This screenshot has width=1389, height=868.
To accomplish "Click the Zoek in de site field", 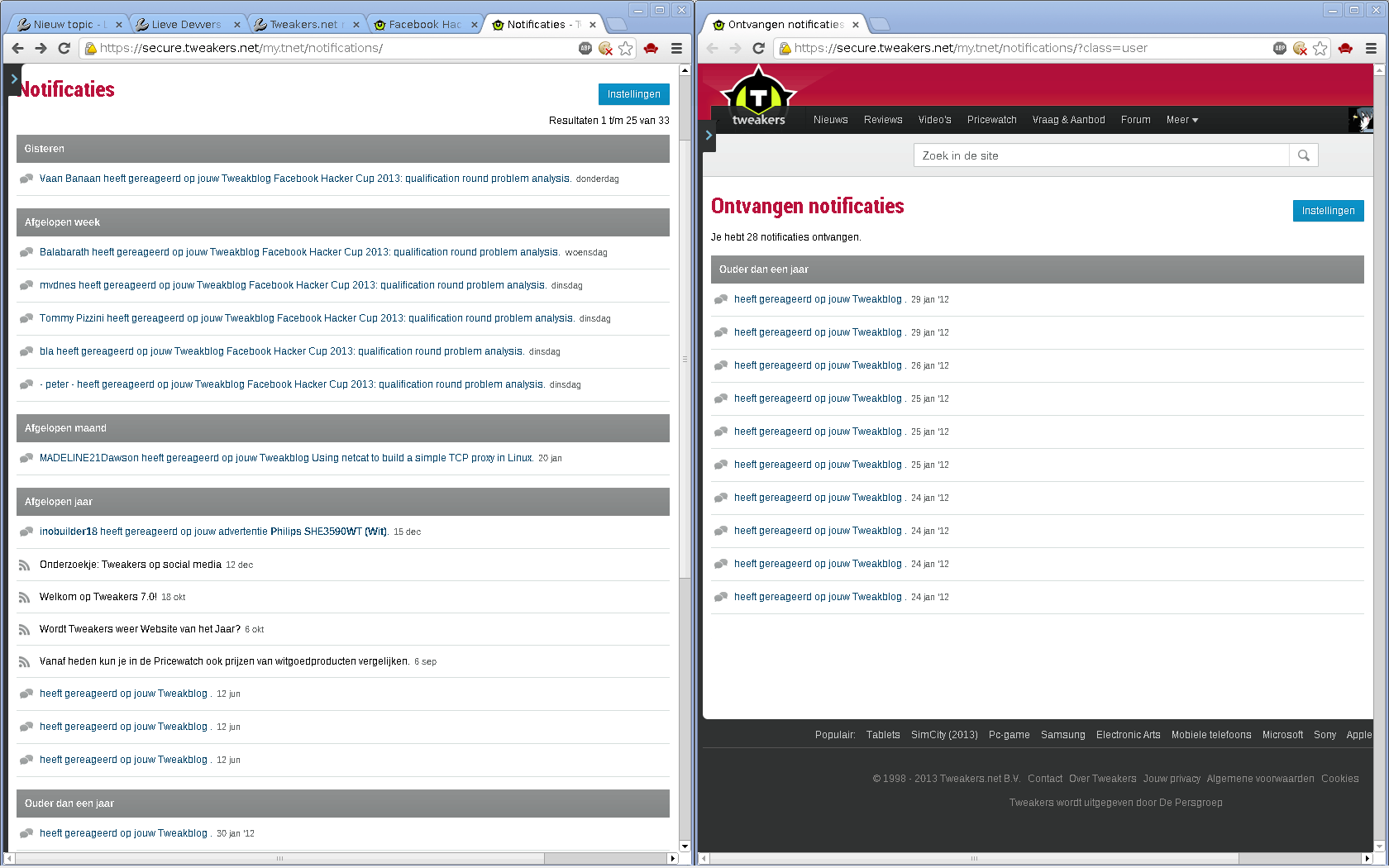I will point(1101,155).
